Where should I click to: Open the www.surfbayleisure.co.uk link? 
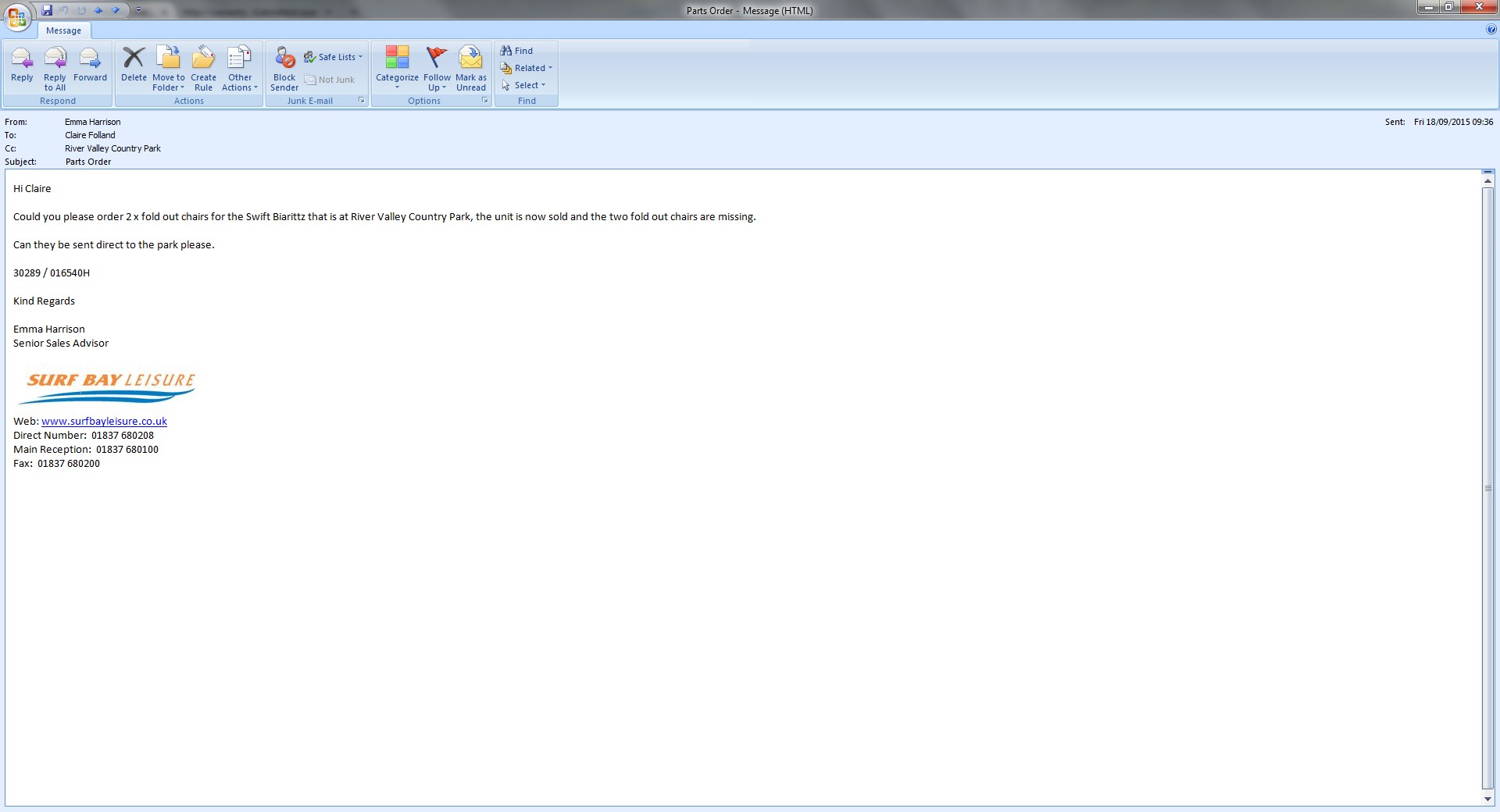click(x=104, y=422)
